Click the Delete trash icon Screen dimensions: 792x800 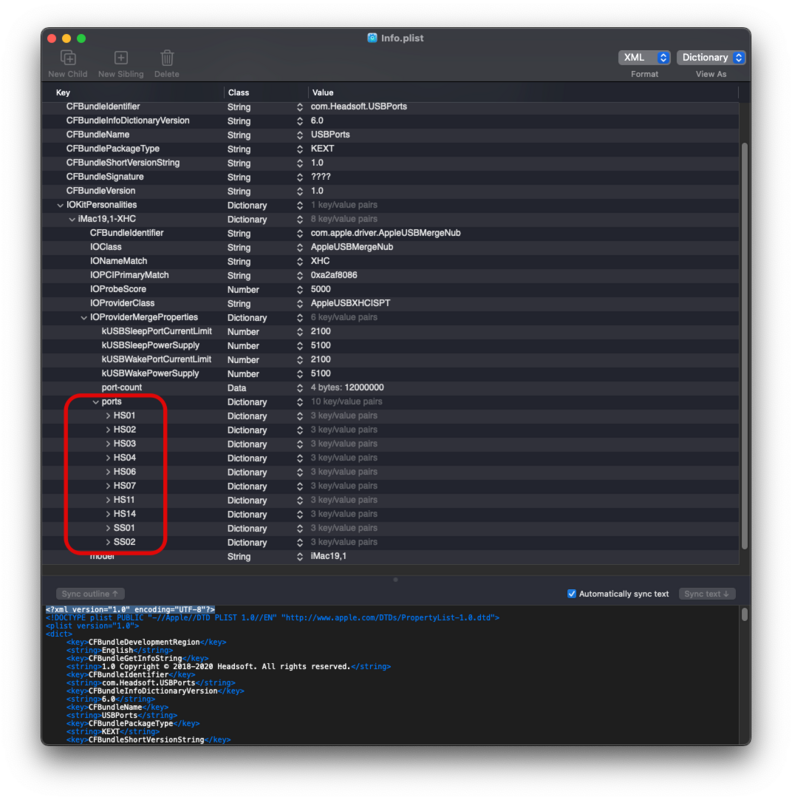tap(167, 58)
